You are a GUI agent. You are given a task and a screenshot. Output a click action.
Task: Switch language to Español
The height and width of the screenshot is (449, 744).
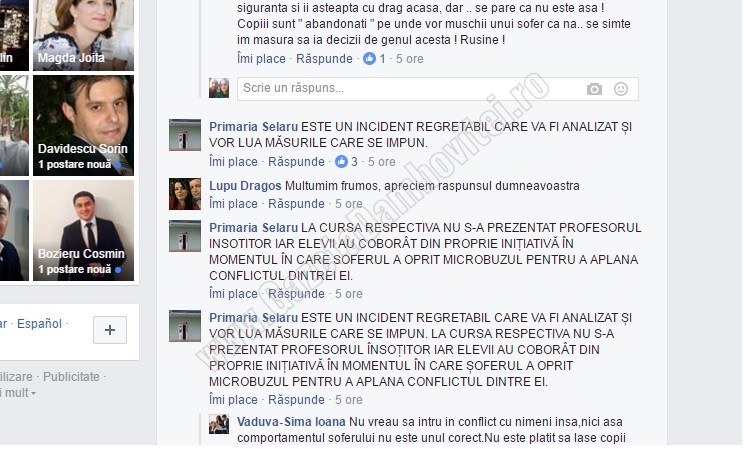click(x=39, y=324)
